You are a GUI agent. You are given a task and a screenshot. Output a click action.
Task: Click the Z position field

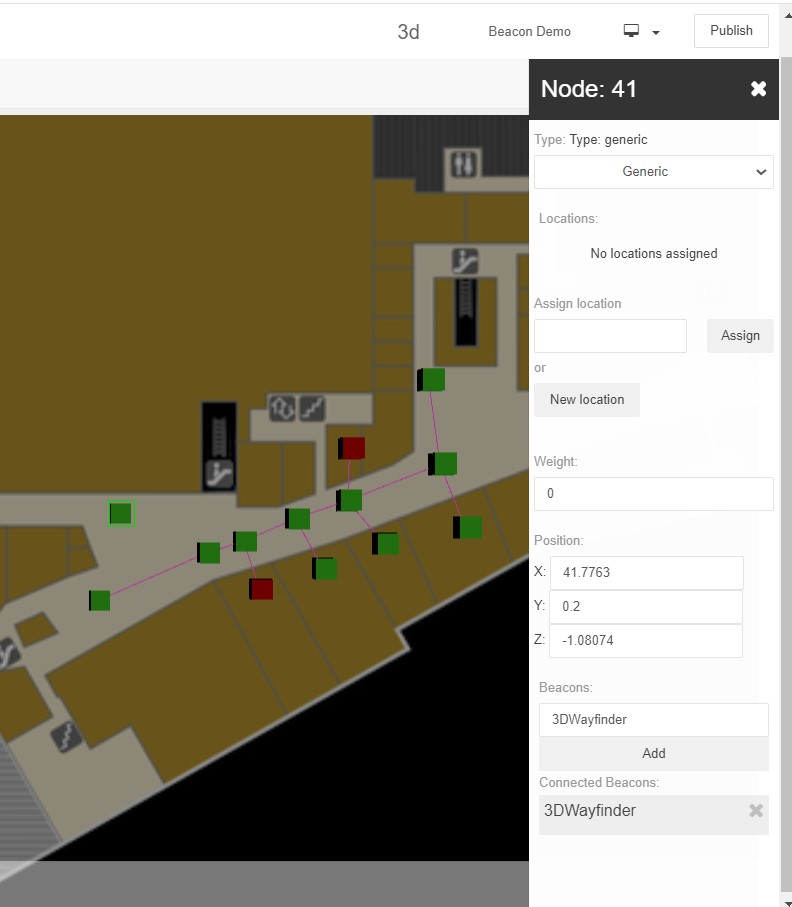click(646, 640)
